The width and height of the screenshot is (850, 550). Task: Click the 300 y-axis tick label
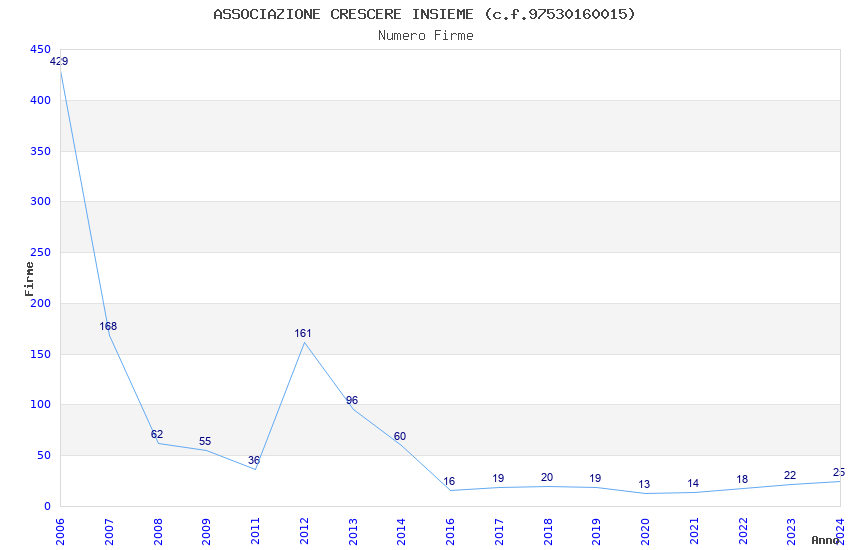pyautogui.click(x=41, y=201)
